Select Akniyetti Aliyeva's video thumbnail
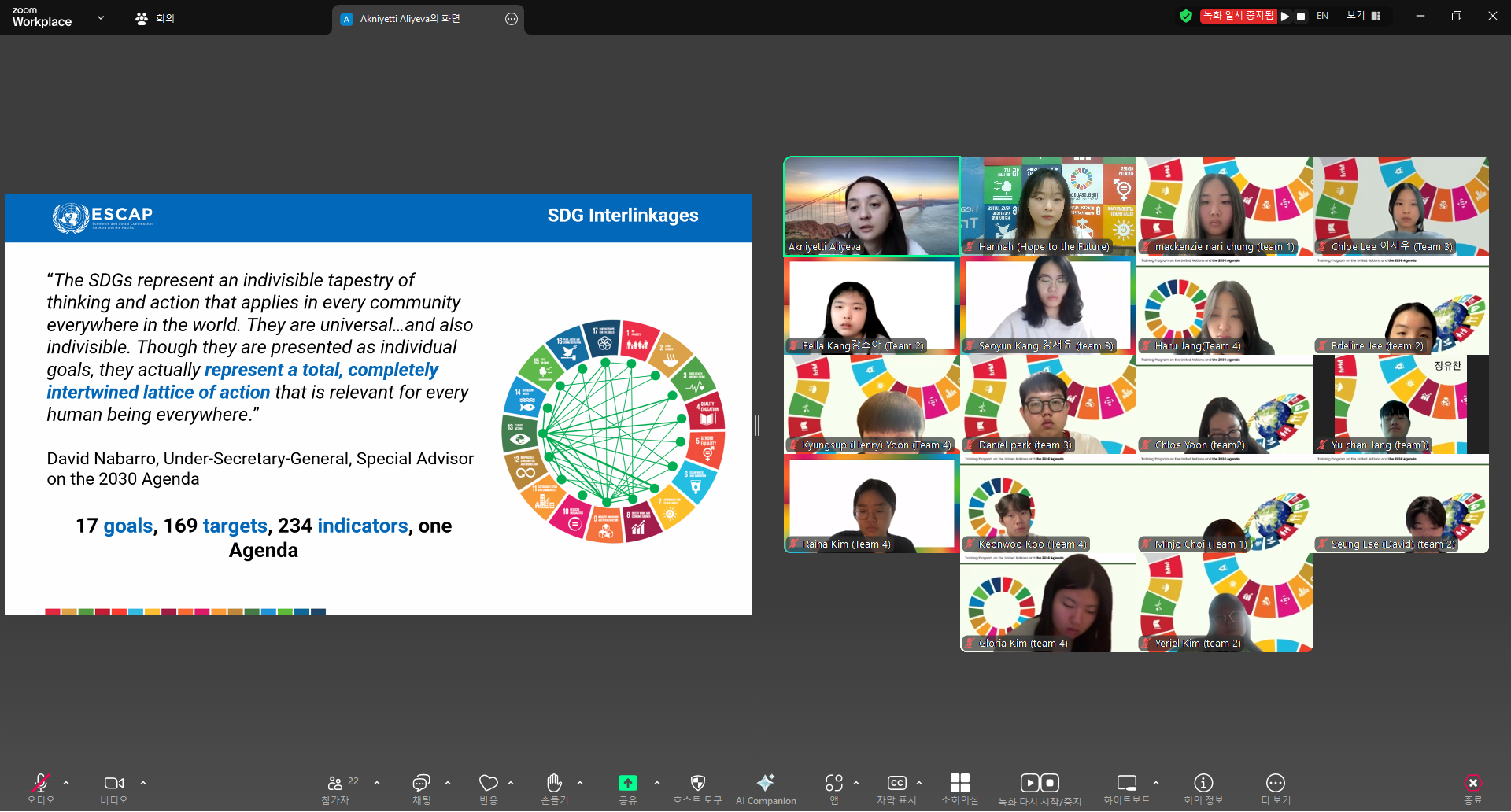This screenshot has width=1511, height=812. (x=871, y=206)
